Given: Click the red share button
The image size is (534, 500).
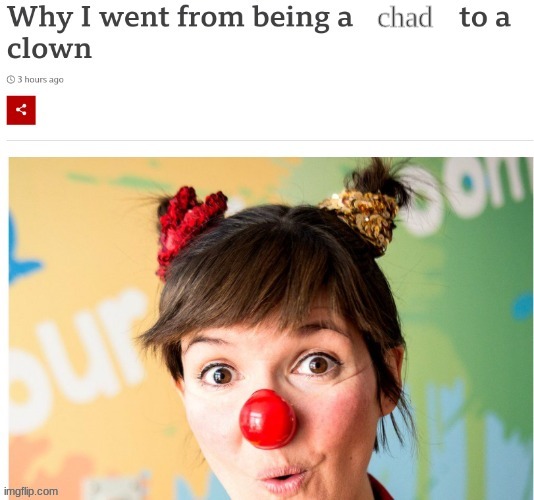Looking at the screenshot, I should pyautogui.click(x=21, y=110).
